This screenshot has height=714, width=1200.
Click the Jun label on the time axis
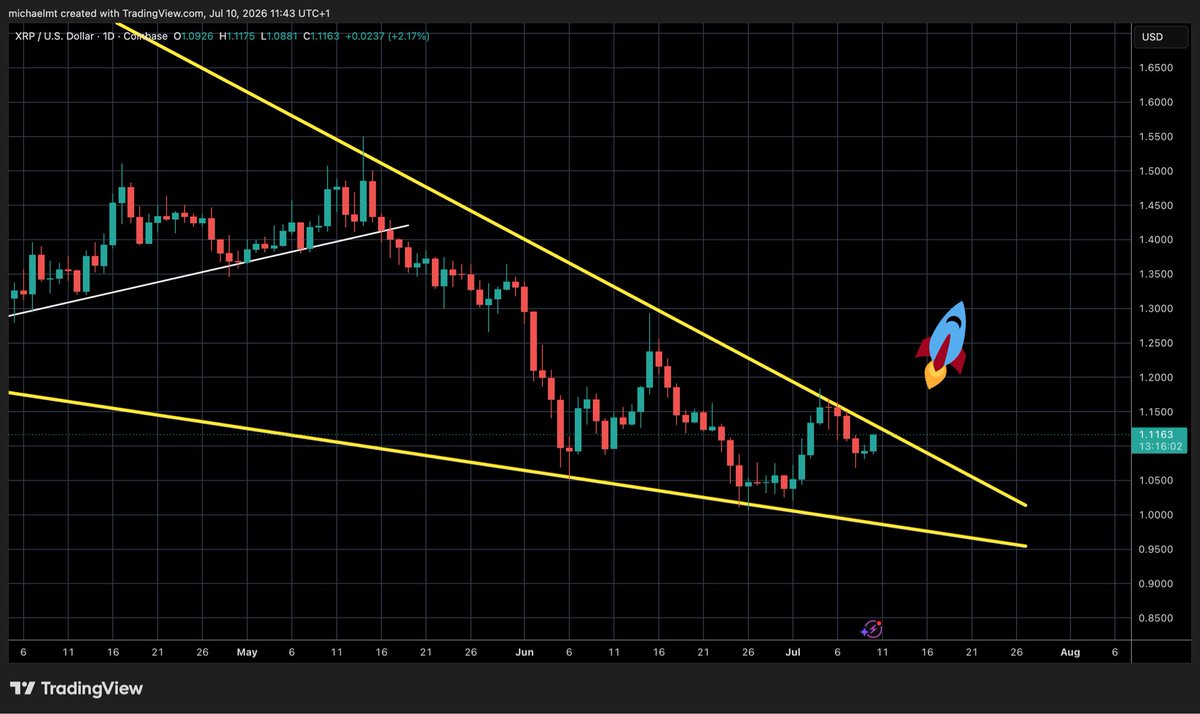click(x=525, y=652)
